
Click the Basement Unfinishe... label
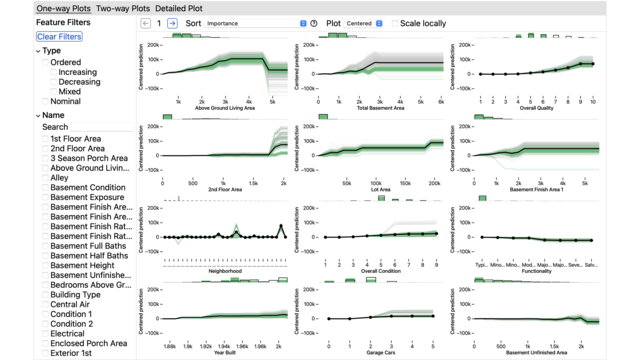tap(91, 275)
